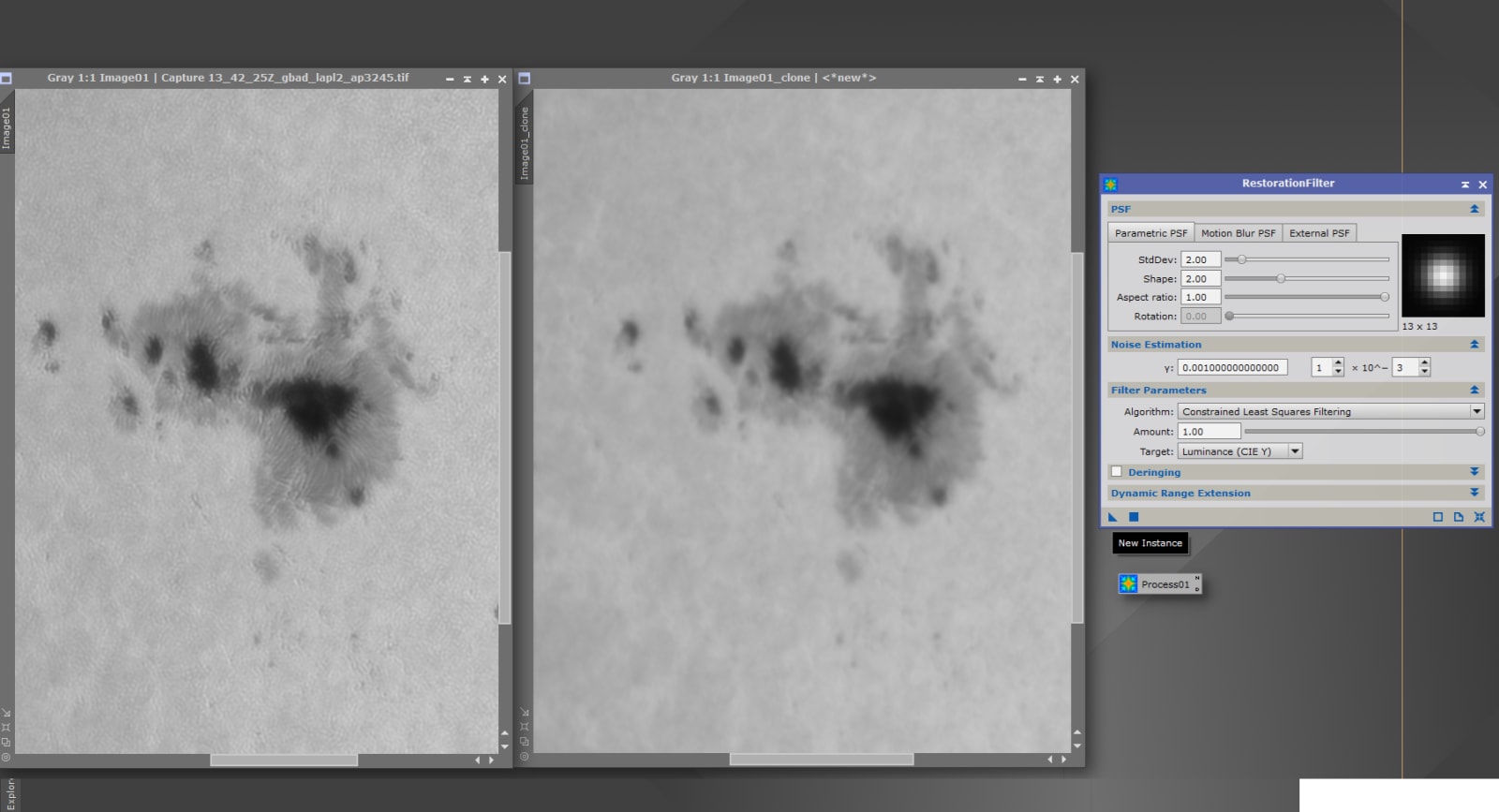This screenshot has width=1499, height=812.
Task: Click the Reset icon in RestorationFilter's bottom bar
Action: 1479,517
